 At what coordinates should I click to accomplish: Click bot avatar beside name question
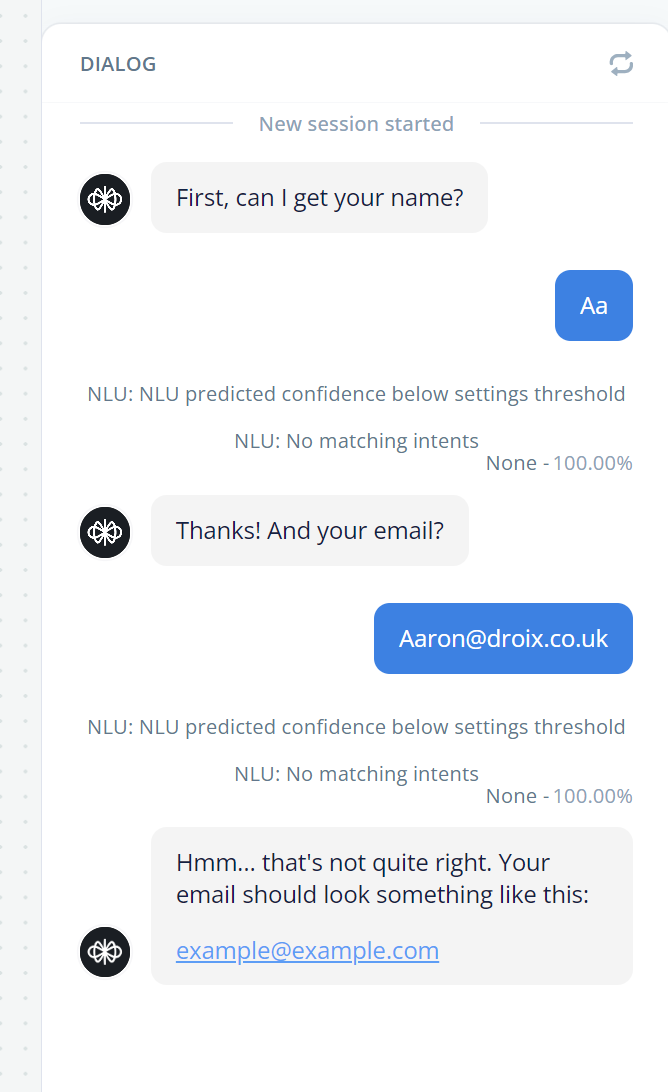tap(105, 199)
